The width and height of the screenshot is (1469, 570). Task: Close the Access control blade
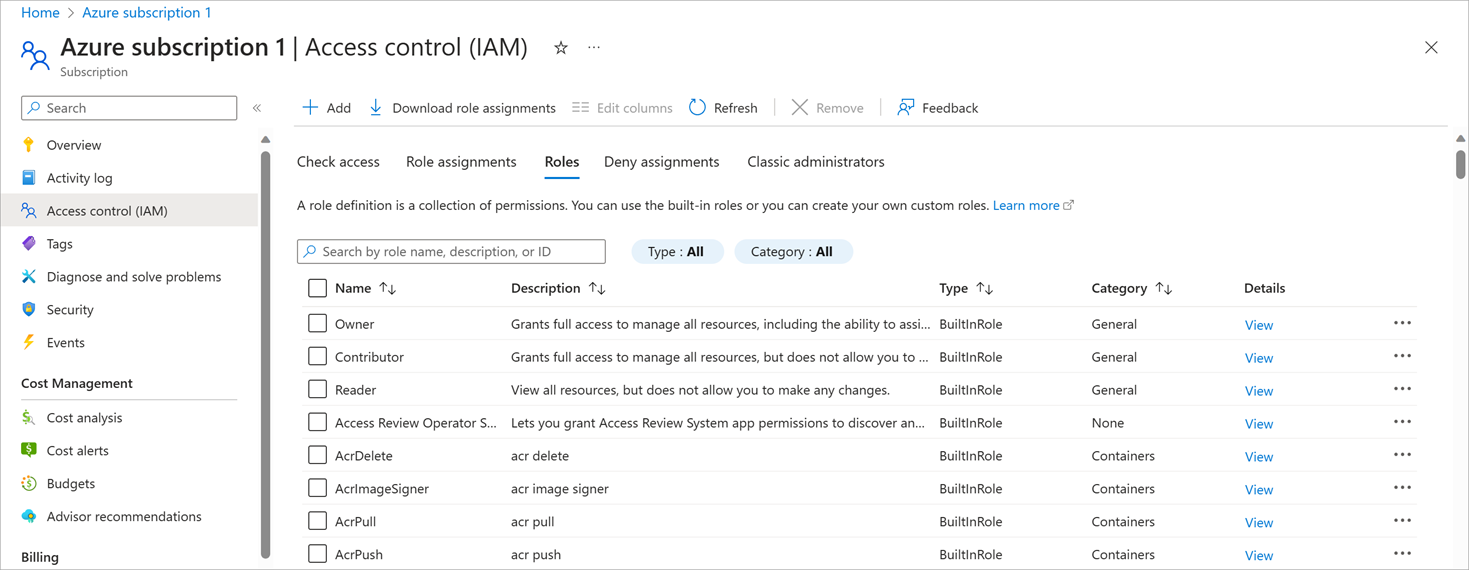tap(1431, 48)
